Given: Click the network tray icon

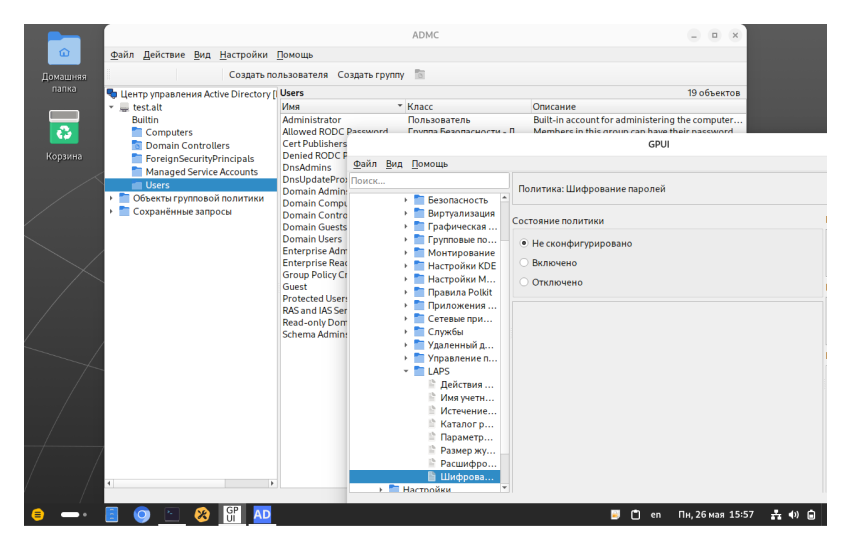Looking at the screenshot, I should click(776, 515).
